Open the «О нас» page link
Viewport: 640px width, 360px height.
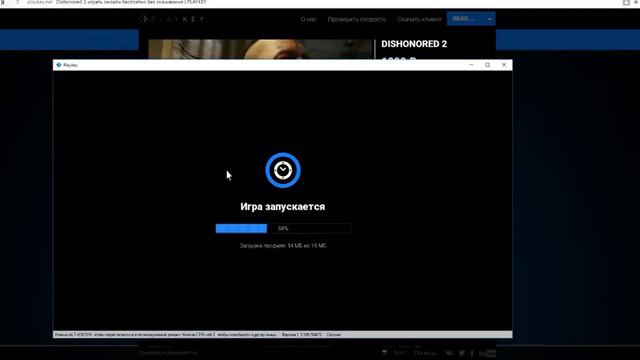coord(308,19)
